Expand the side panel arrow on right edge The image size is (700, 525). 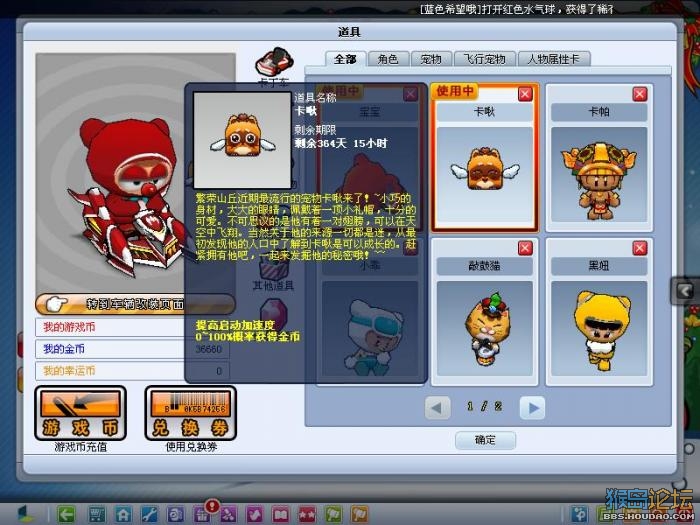pos(685,291)
